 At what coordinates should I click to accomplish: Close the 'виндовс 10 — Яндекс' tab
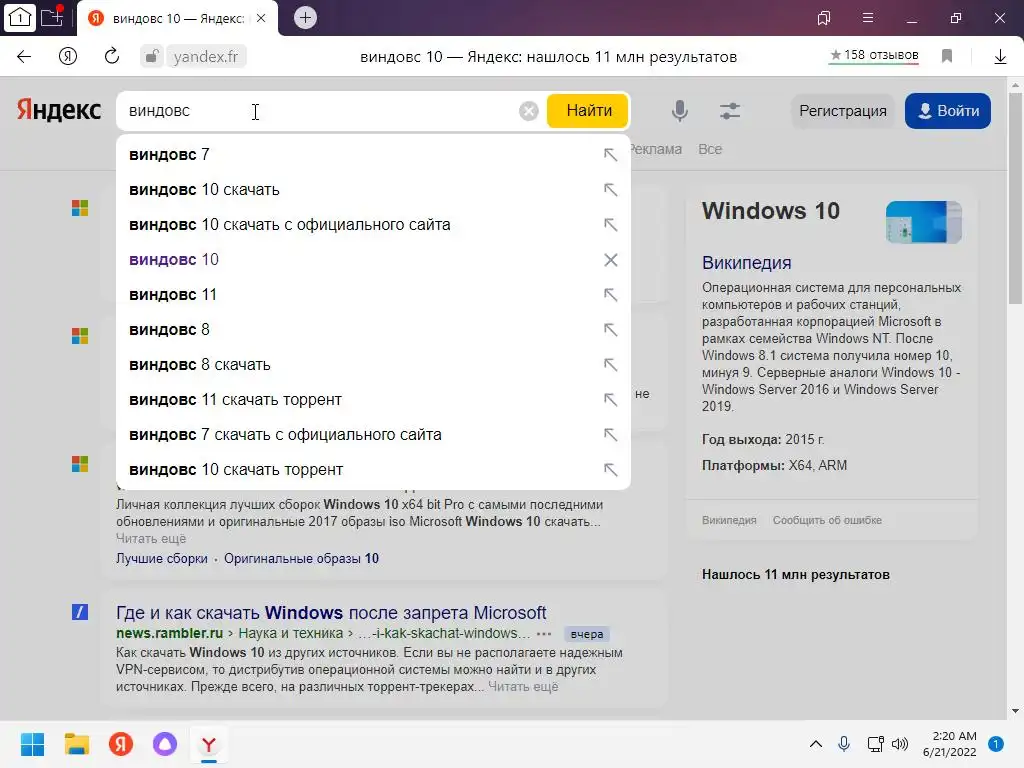[261, 18]
